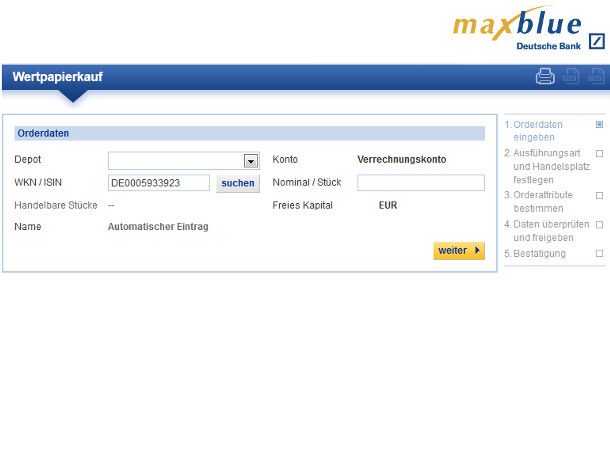Image resolution: width=610 pixels, height=450 pixels.
Task: Click the rightmost document icon in the header
Action: [x=597, y=76]
